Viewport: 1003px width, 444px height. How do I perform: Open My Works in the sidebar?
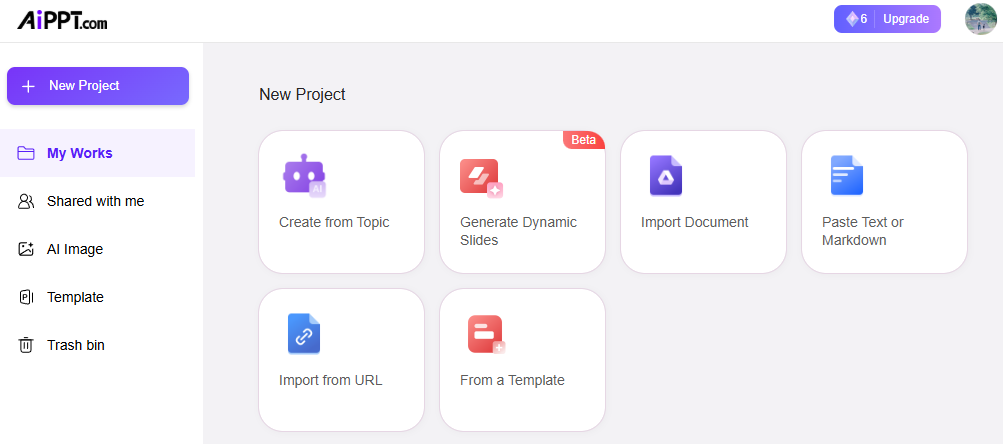[x=79, y=153]
